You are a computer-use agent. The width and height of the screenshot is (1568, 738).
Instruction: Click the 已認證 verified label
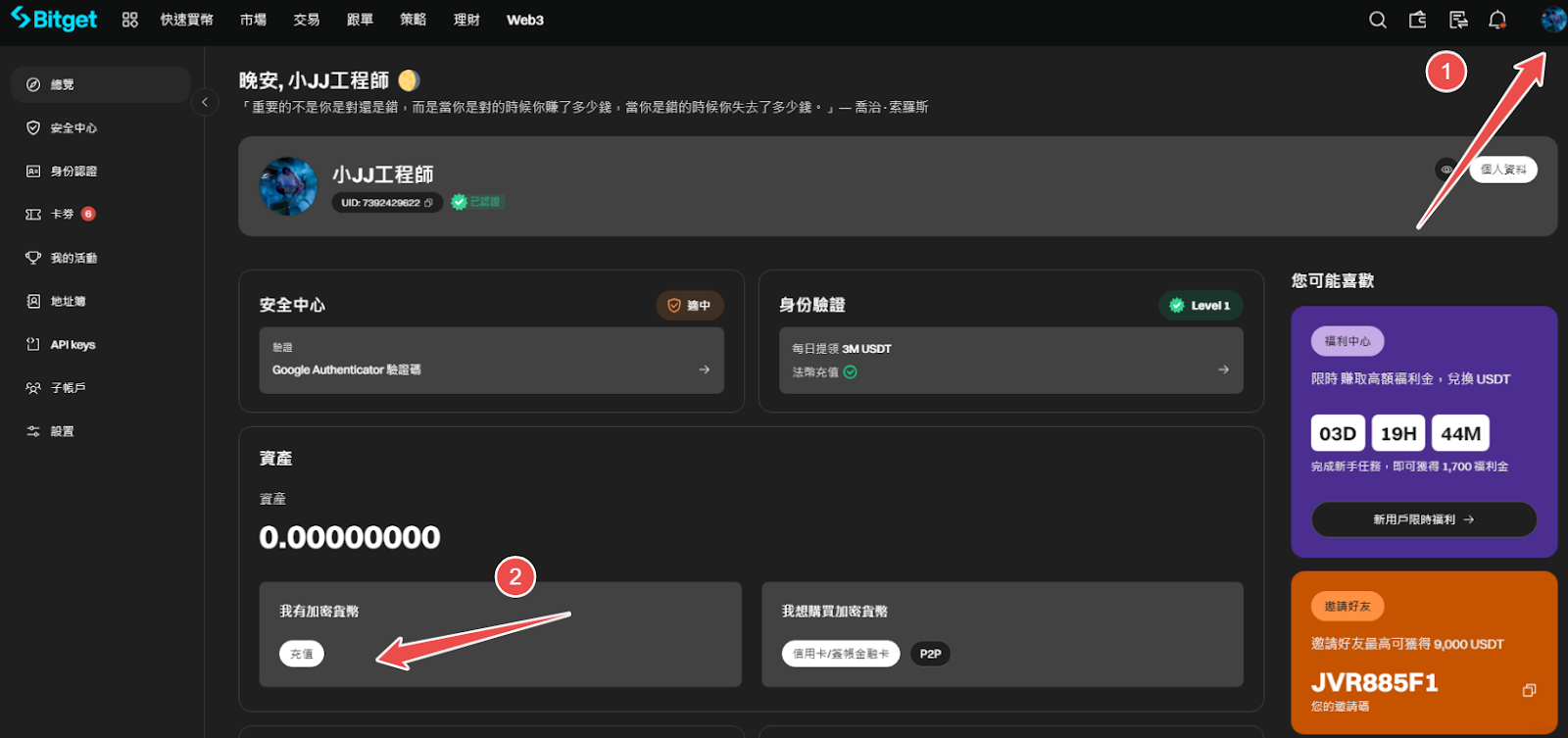485,202
